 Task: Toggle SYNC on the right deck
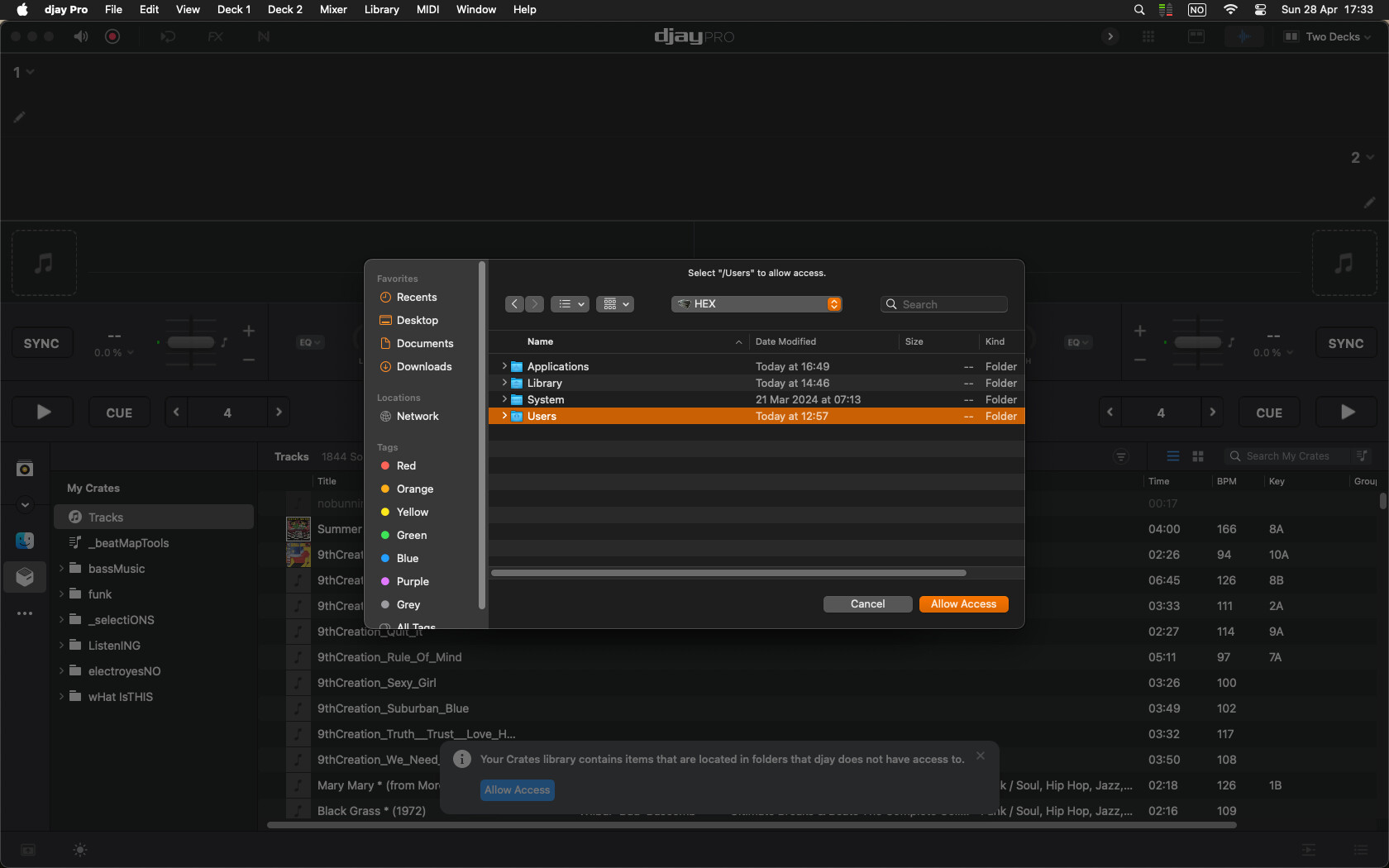tap(1345, 343)
